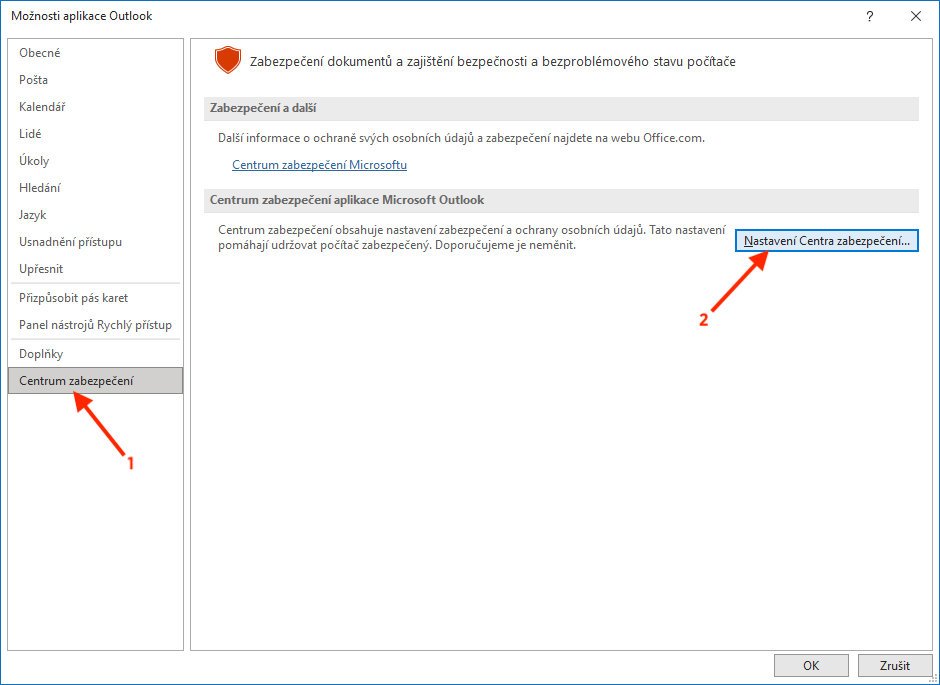Switch to the Doplňky section
The image size is (940, 685).
(x=41, y=354)
